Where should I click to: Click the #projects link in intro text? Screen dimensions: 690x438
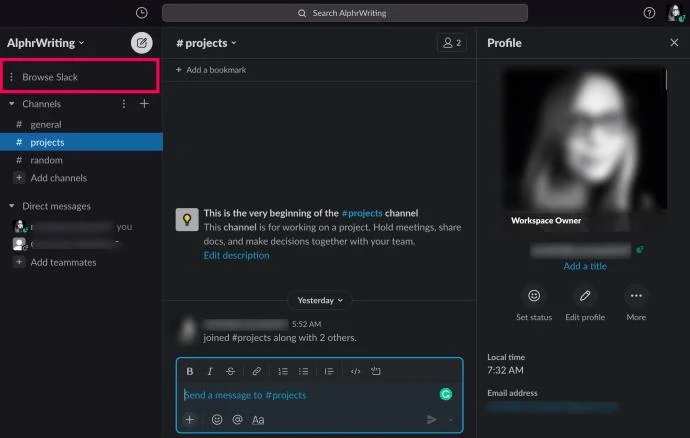click(362, 213)
